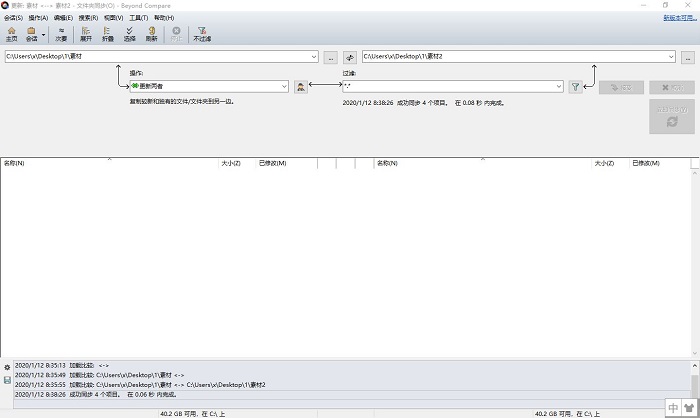This screenshot has height=418, width=700.
Task: Select log entry 2020/1/12 8:38:26 成功同步
Action: click(x=352, y=395)
